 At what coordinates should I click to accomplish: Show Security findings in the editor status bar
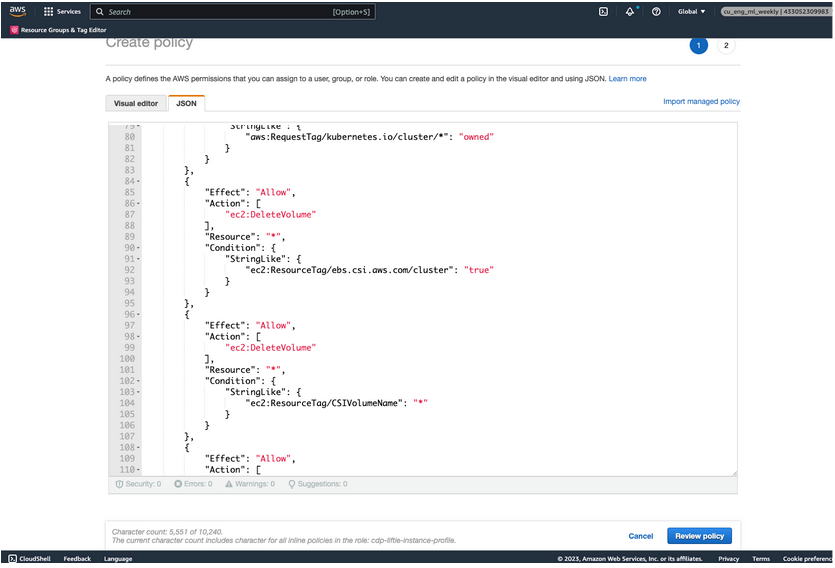pyautogui.click(x=138, y=484)
